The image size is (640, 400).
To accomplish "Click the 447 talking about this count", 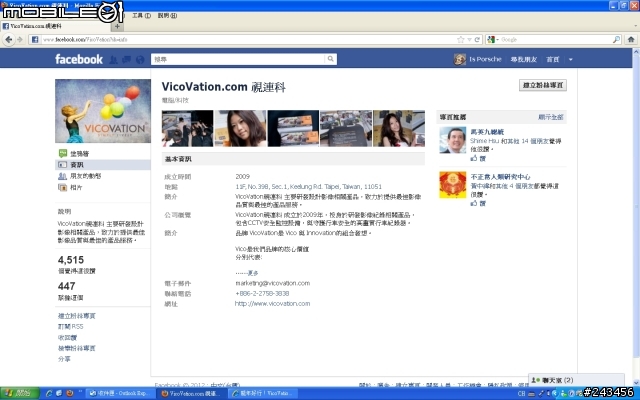I will tap(67, 286).
